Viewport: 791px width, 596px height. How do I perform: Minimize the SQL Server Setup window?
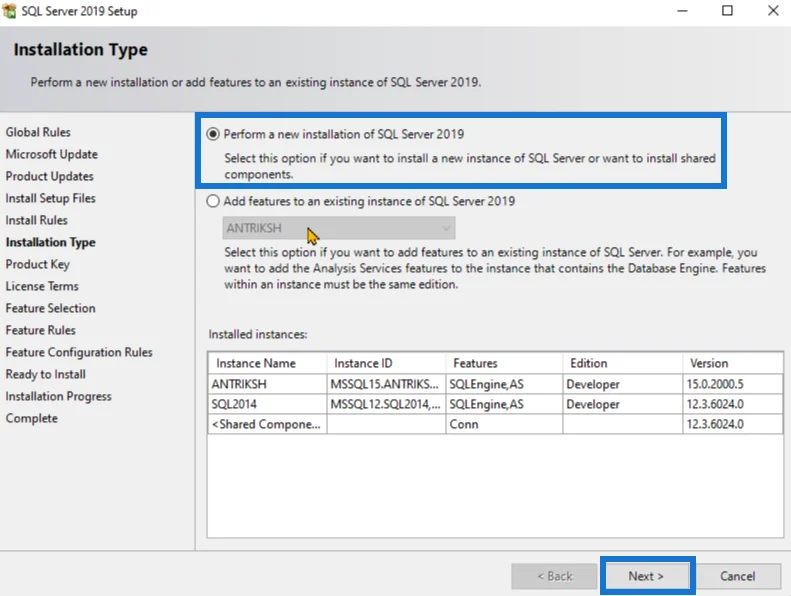682,11
